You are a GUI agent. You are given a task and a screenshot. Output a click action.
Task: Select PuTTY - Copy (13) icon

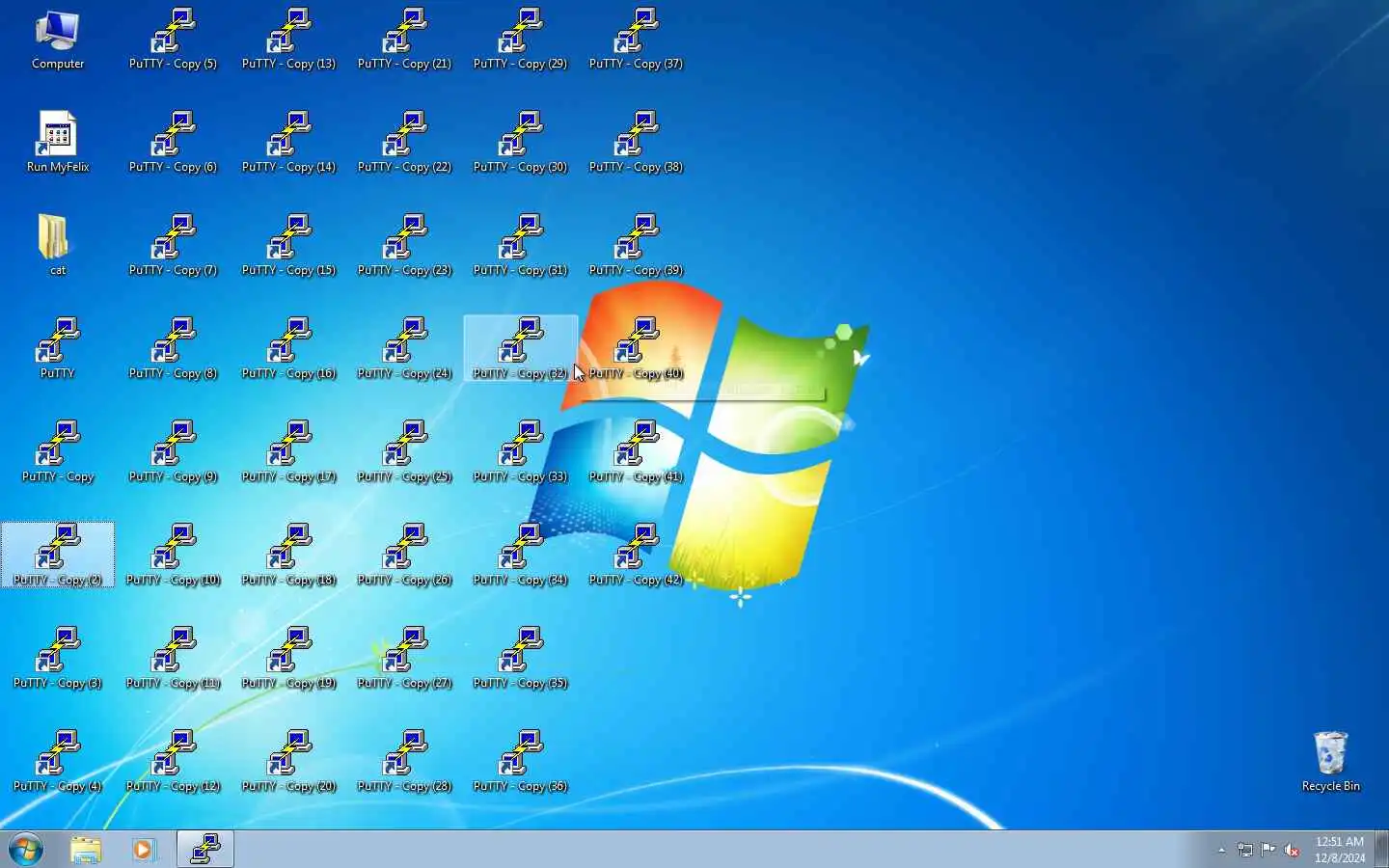coord(289,41)
